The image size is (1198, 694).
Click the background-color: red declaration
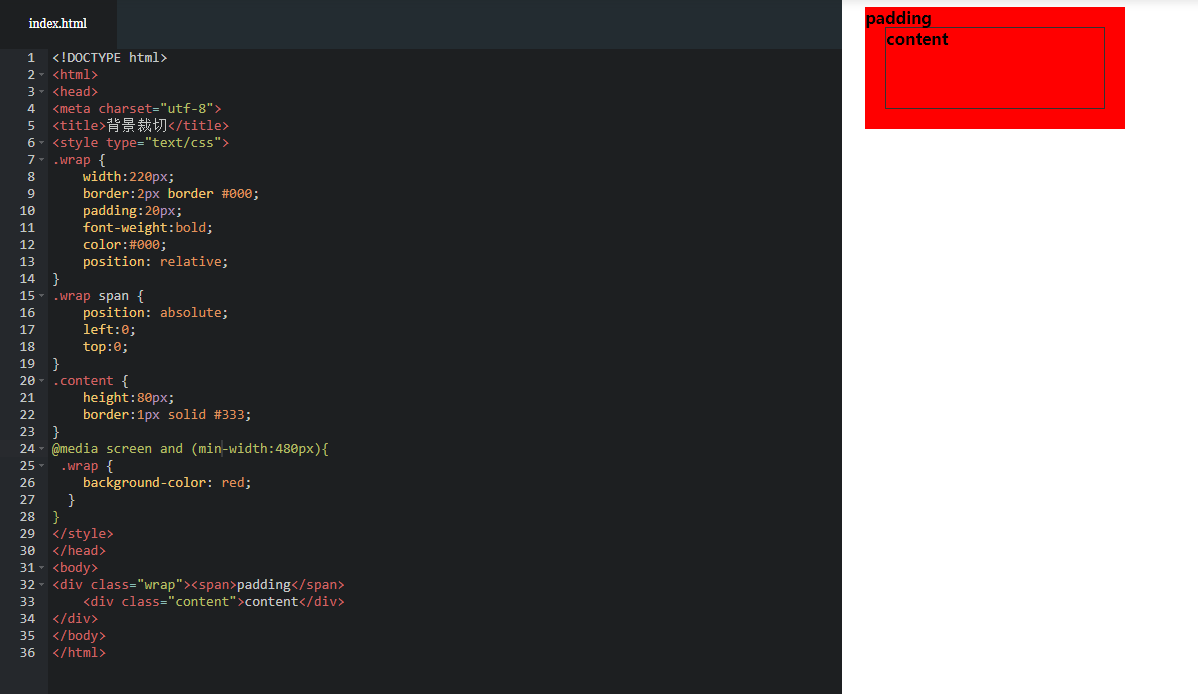167,483
